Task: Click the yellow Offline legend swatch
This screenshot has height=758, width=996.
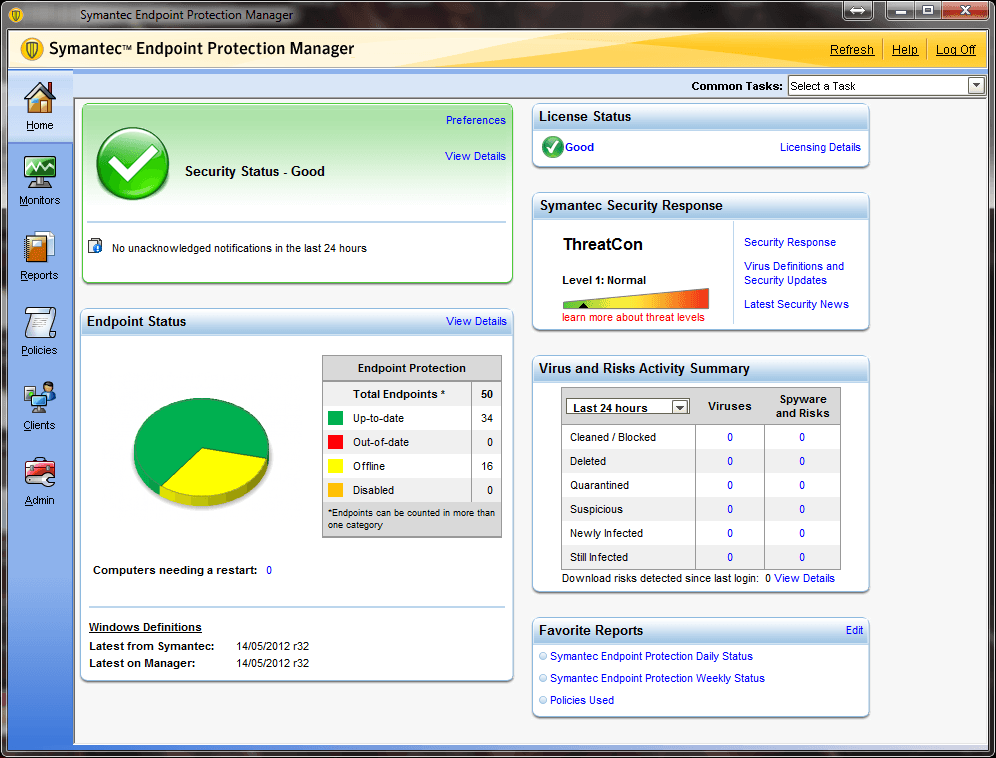Action: pyautogui.click(x=335, y=466)
